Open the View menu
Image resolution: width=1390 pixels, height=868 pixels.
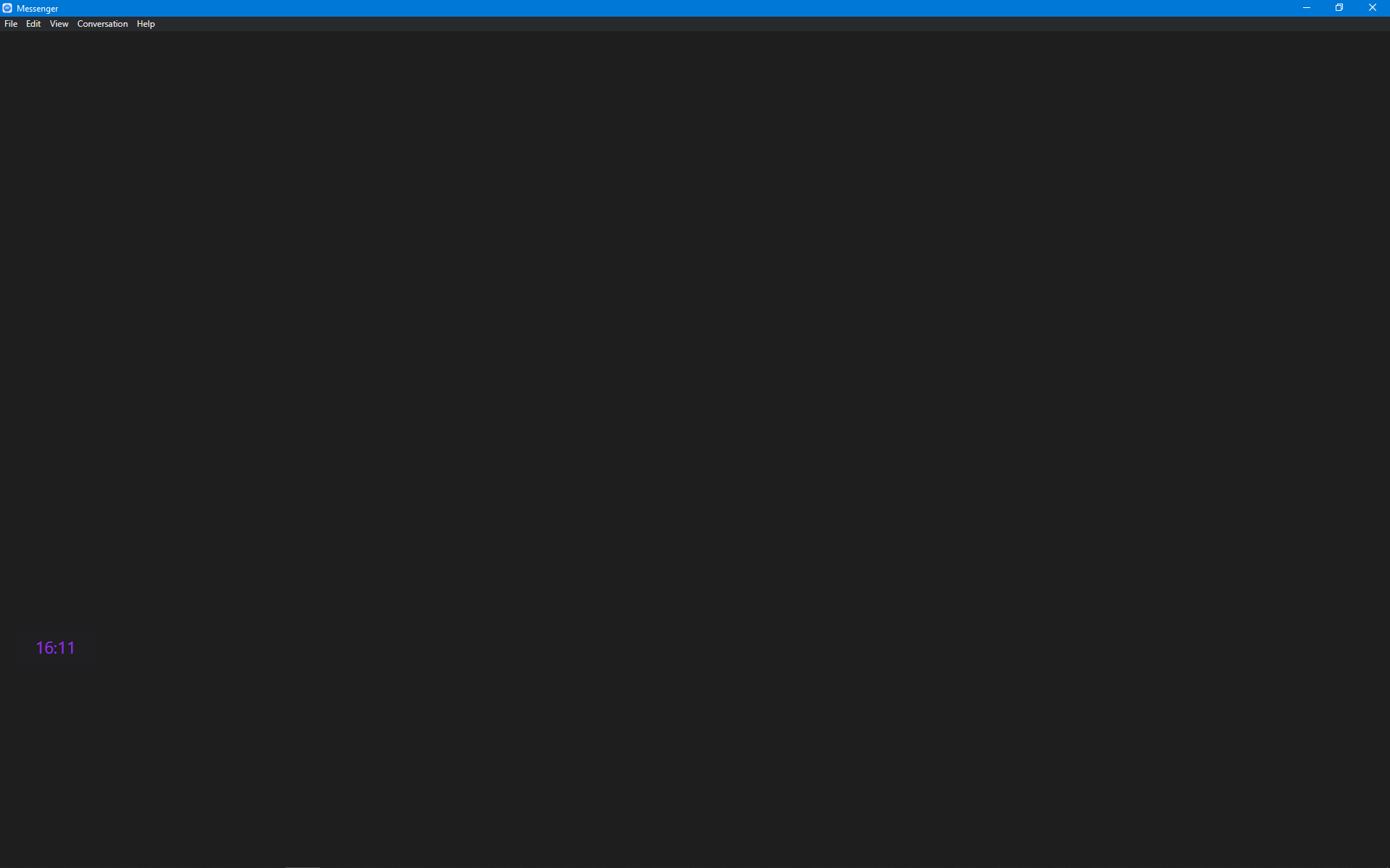point(59,24)
